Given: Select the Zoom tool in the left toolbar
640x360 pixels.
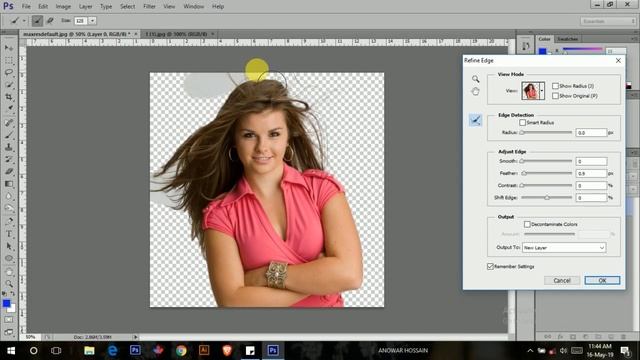Looking at the screenshot, I should pos(9,284).
